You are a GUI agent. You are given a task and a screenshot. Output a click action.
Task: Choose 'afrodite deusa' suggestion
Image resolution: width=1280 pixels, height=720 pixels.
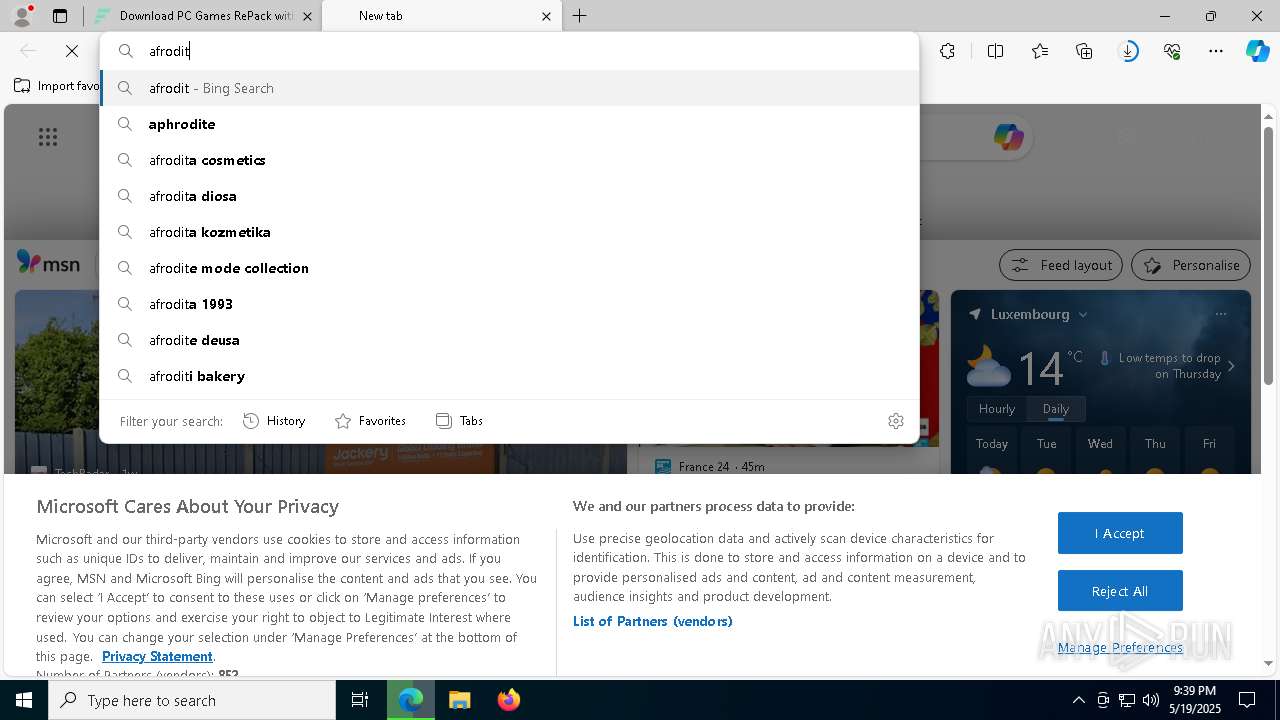(x=510, y=340)
